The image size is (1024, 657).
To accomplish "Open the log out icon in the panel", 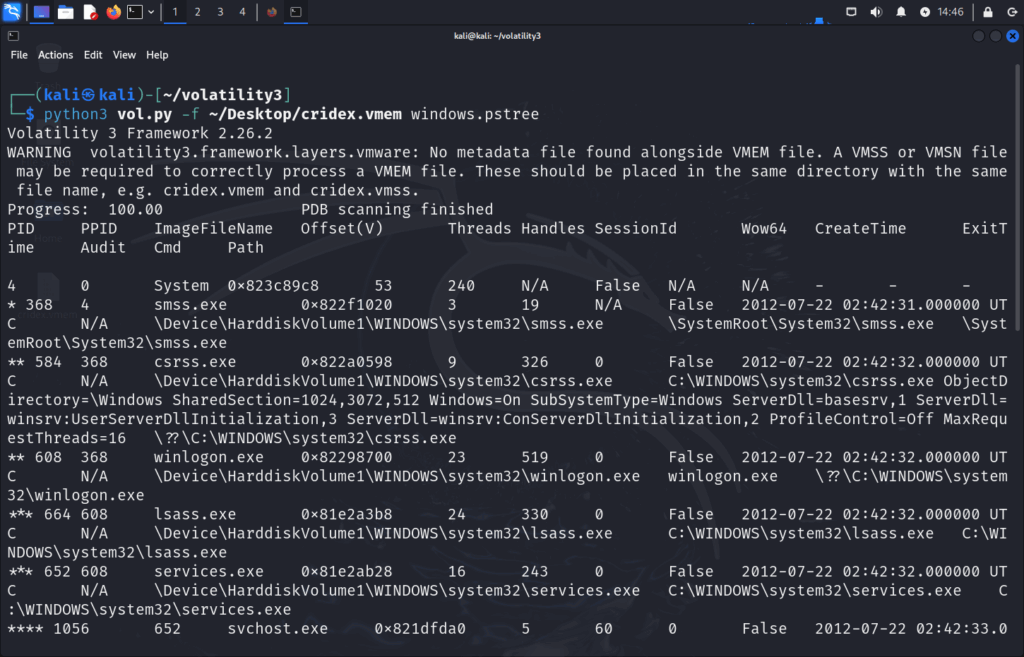I will click(1012, 12).
